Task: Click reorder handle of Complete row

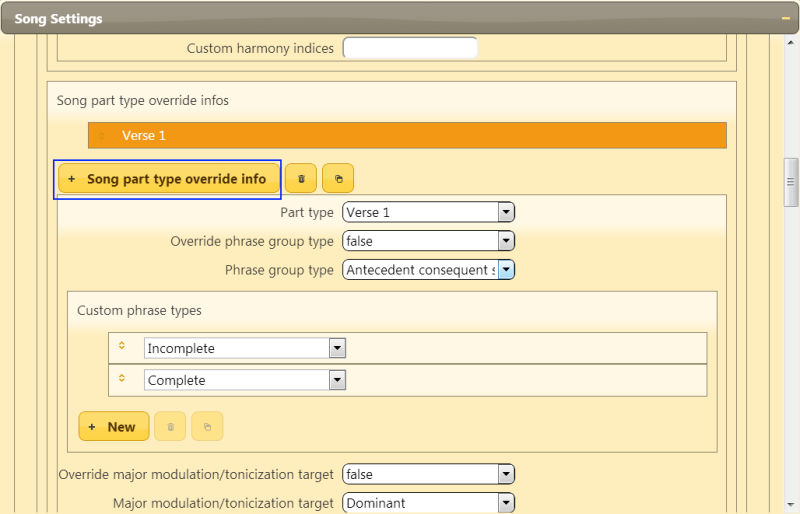Action: pyautogui.click(x=122, y=378)
